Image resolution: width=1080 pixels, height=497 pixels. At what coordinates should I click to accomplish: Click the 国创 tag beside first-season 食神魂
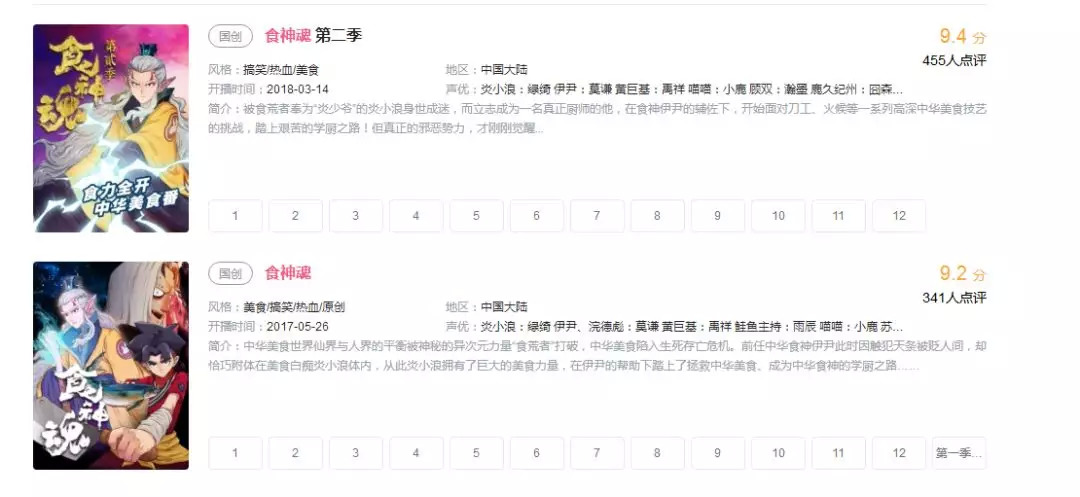pos(231,273)
